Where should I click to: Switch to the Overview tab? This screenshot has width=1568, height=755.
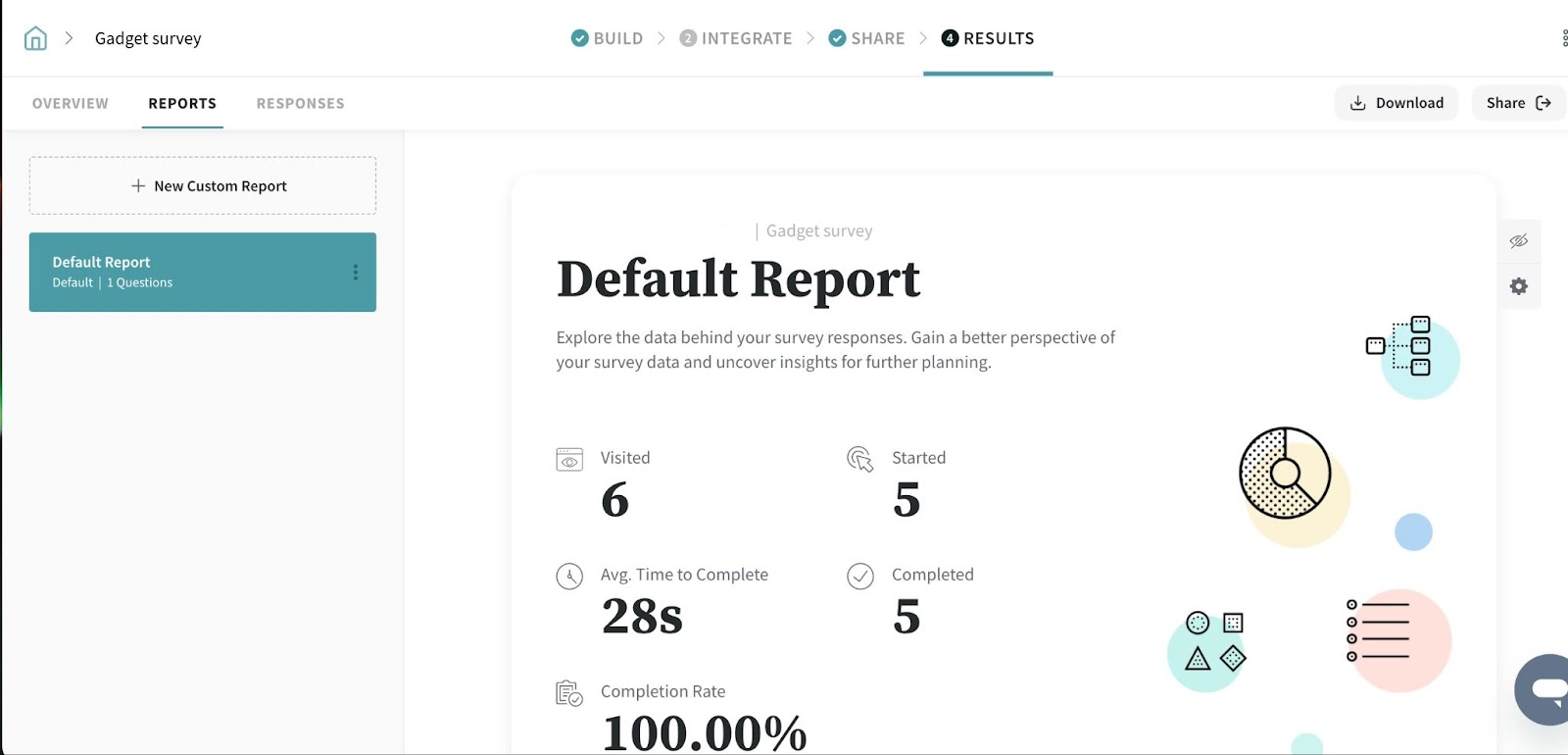(71, 103)
